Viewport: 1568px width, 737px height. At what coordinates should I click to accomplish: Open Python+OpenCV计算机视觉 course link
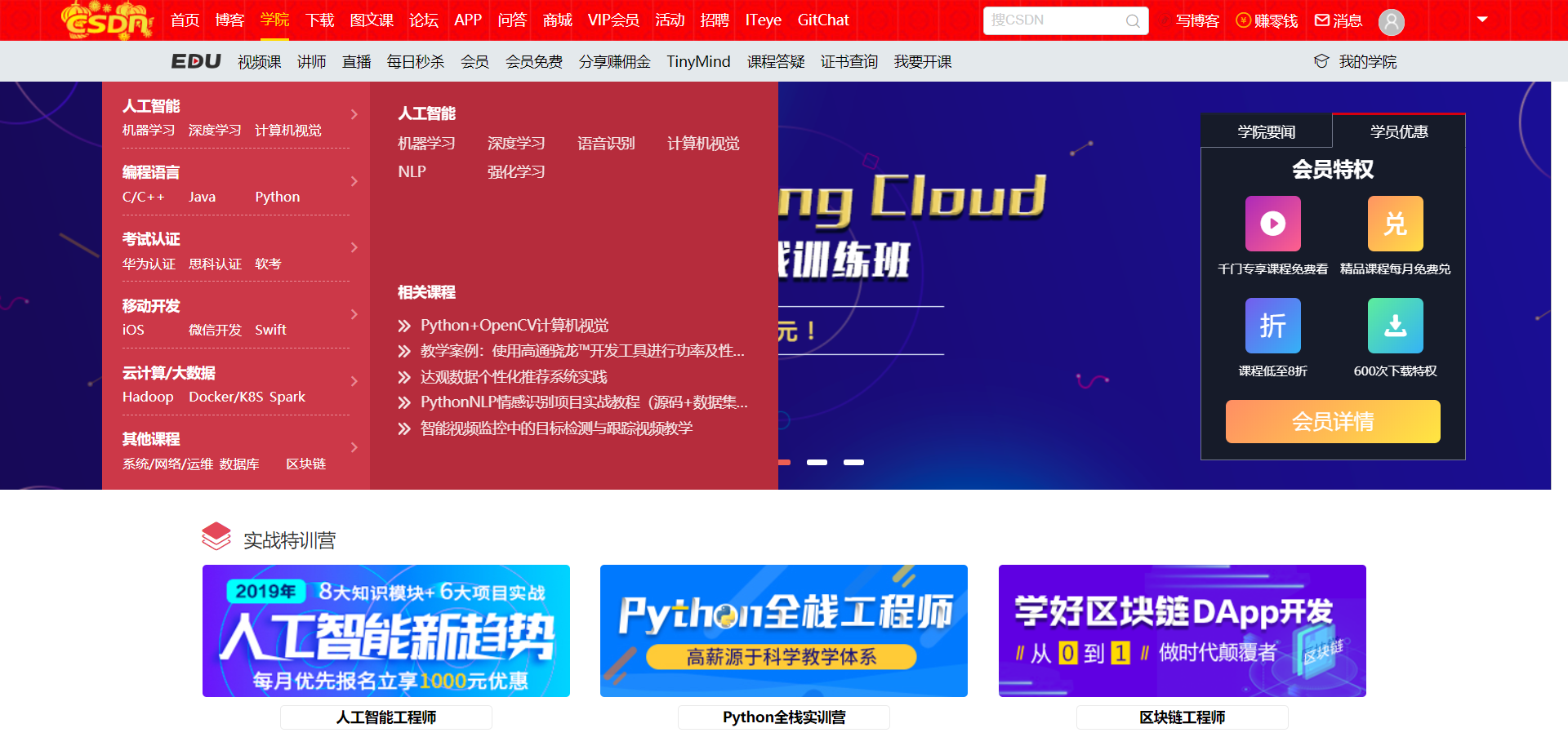(x=514, y=326)
